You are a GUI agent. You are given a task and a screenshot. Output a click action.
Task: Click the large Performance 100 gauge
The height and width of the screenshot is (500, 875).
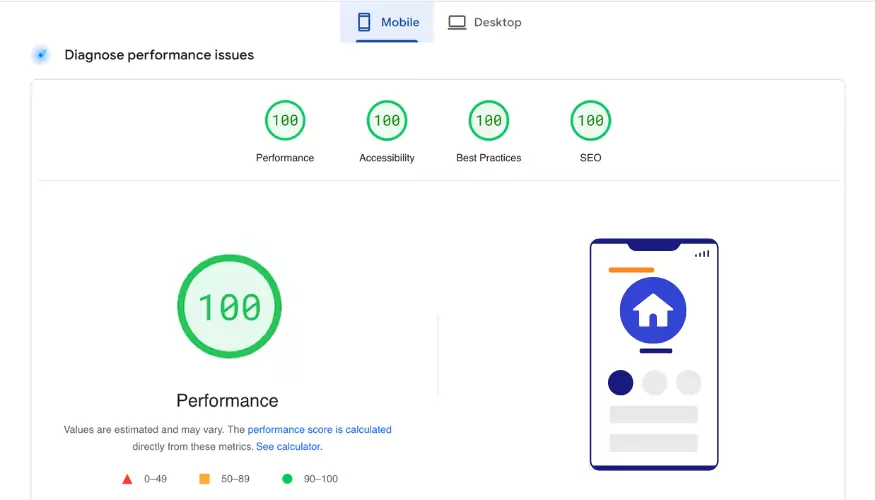(x=229, y=307)
